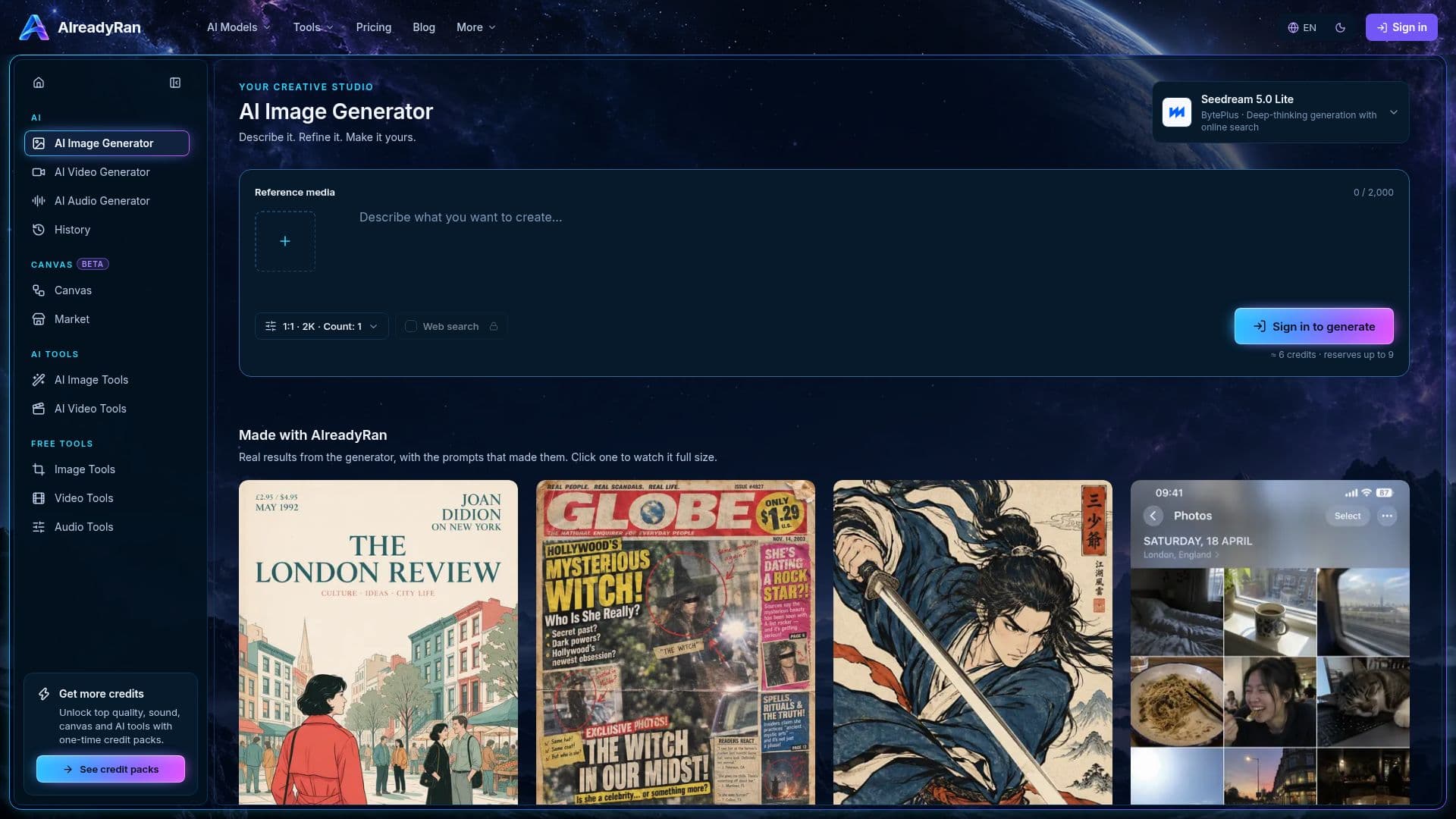The image size is (1456, 819).
Task: Open AI Image Tools in sidebar
Action: click(107, 380)
